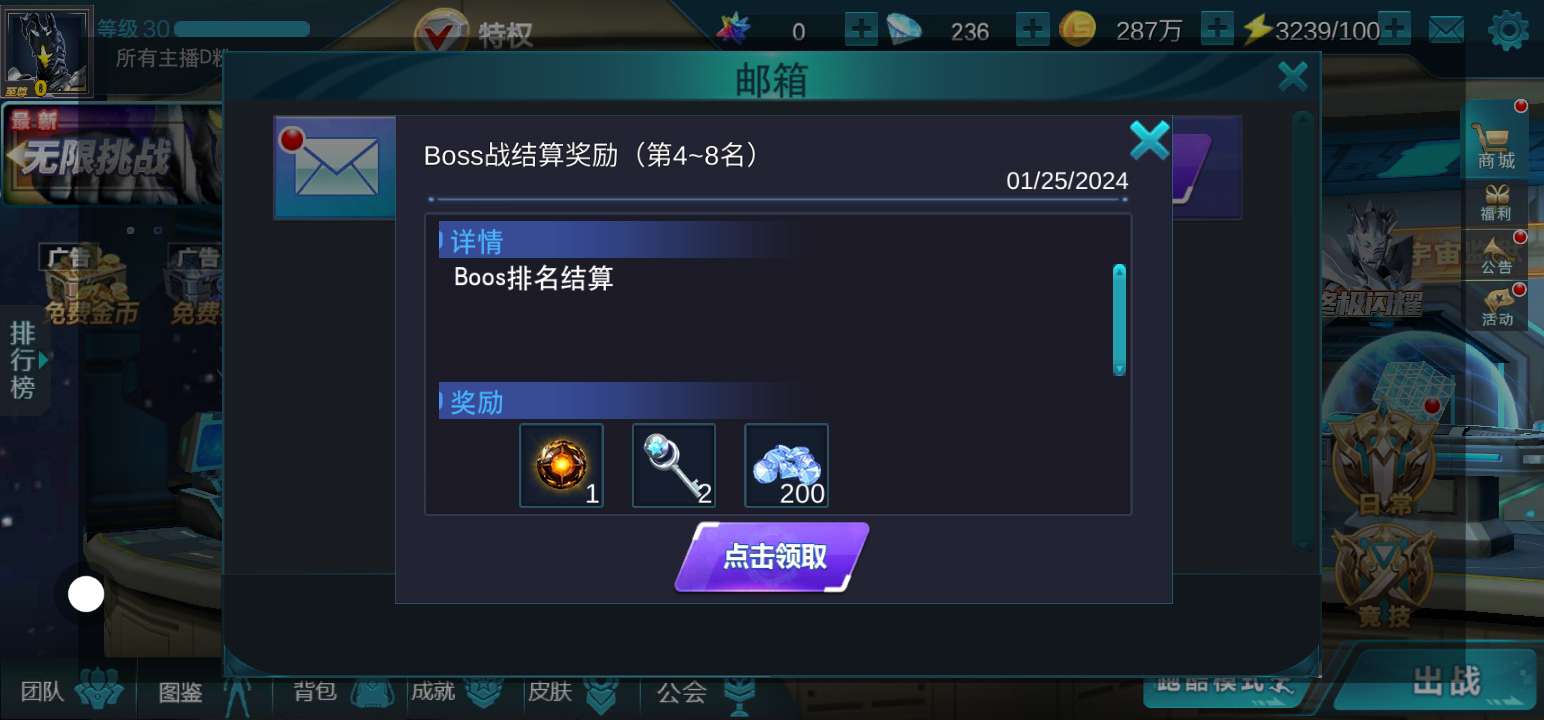The height and width of the screenshot is (720, 1544).
Task: Open the 福利 welfare gift icon
Action: 1497,203
